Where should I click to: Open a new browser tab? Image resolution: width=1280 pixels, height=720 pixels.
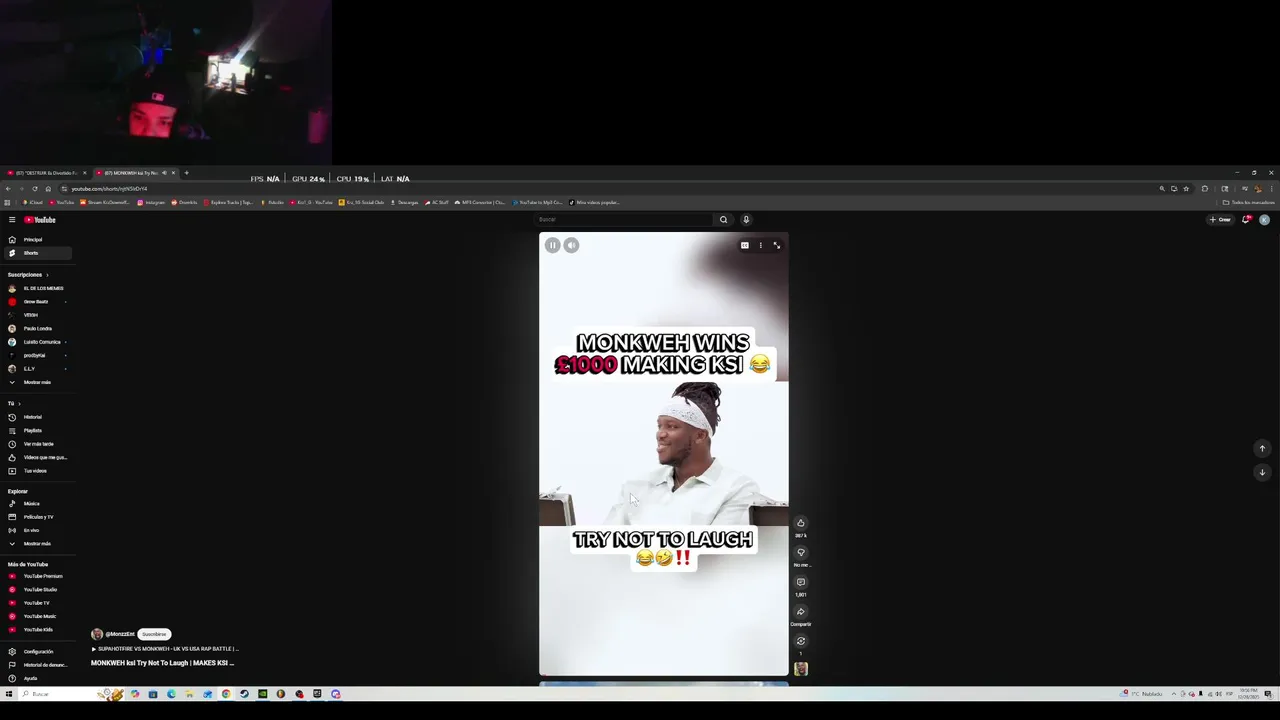(186, 173)
